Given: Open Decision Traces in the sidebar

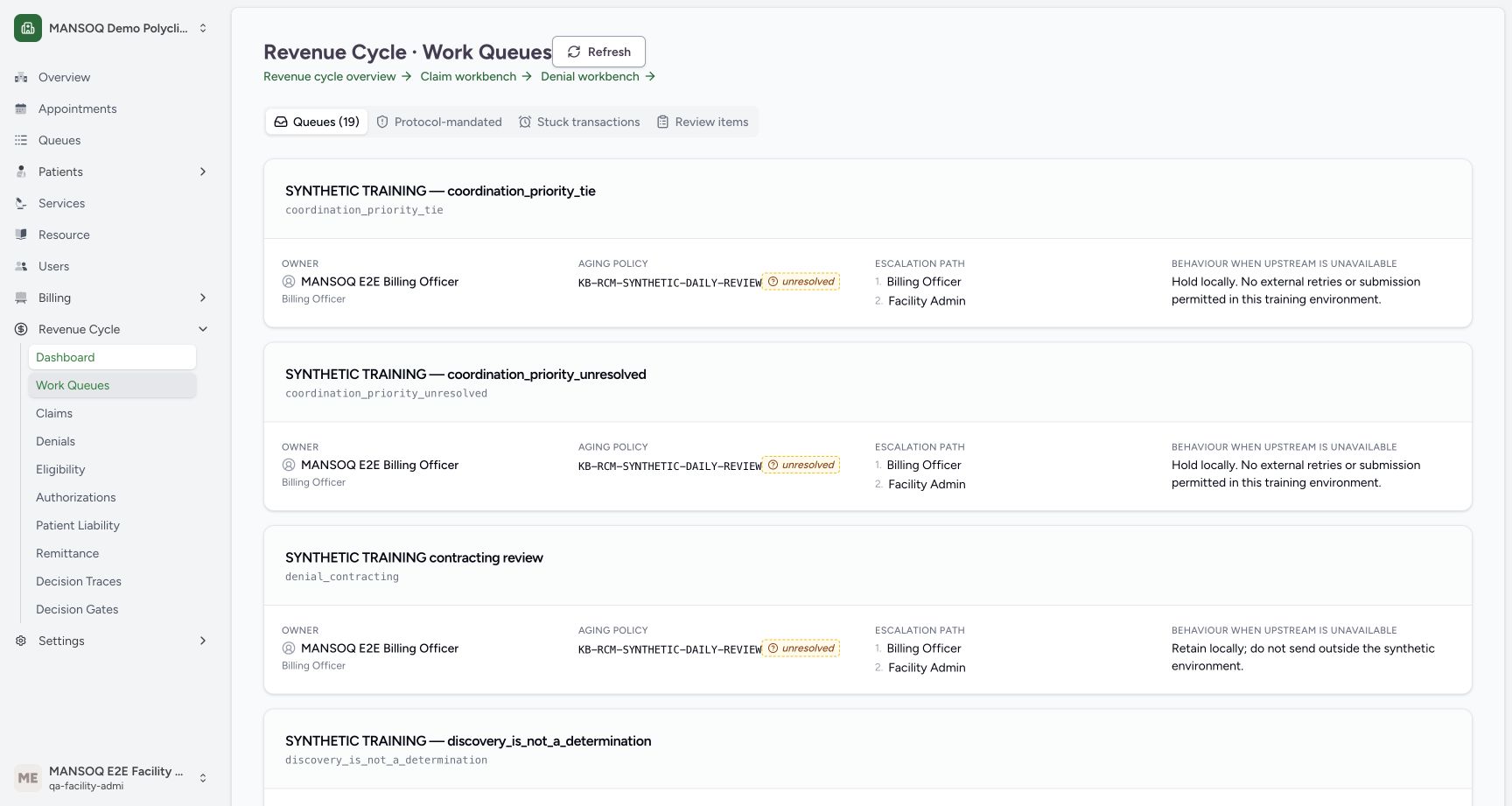Looking at the screenshot, I should [112, 581].
